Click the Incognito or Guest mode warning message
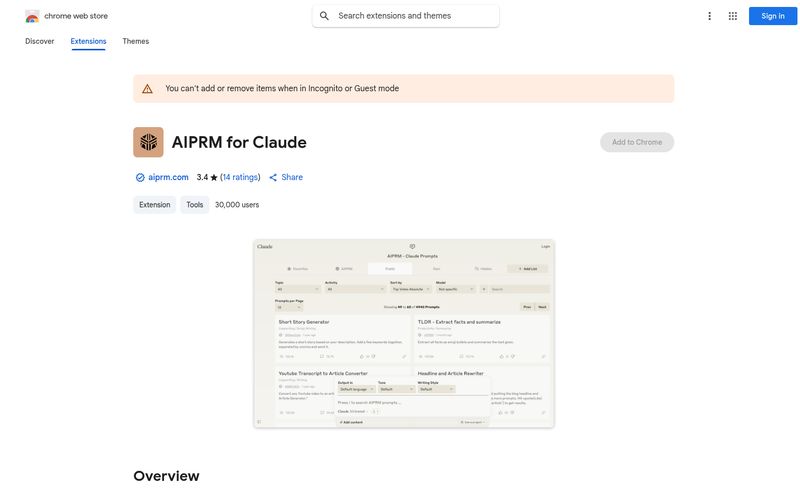This screenshot has width=800, height=496. (x=282, y=88)
